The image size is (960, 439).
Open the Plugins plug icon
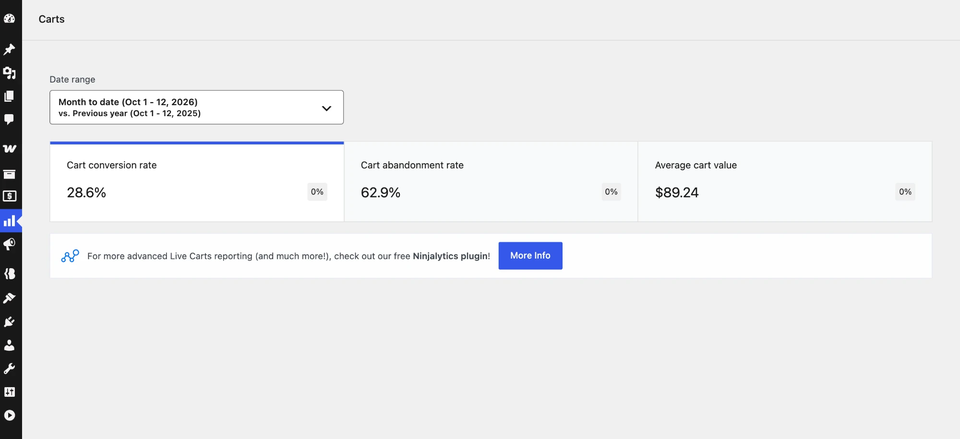pos(9,322)
